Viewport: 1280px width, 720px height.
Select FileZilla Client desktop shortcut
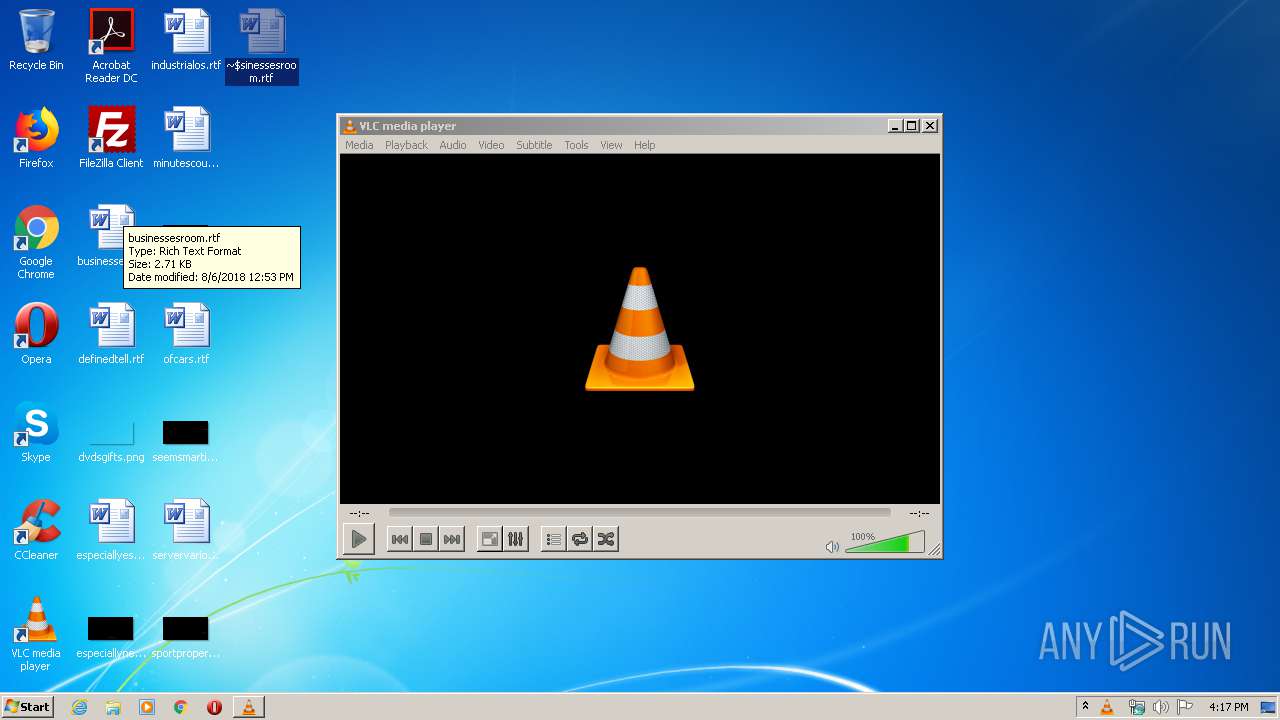pos(111,138)
